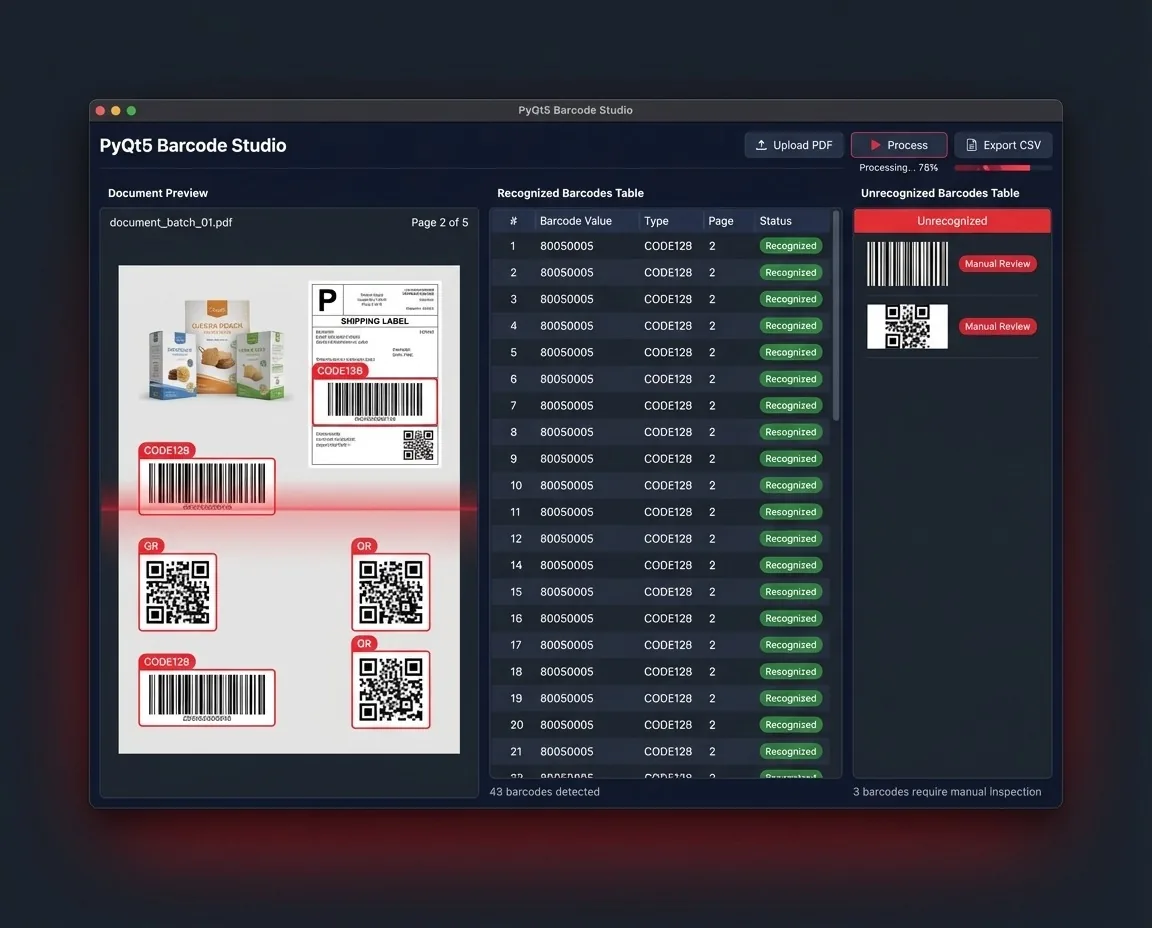The image size is (1152, 928).
Task: Select barcode value in row 1
Action: [566, 245]
